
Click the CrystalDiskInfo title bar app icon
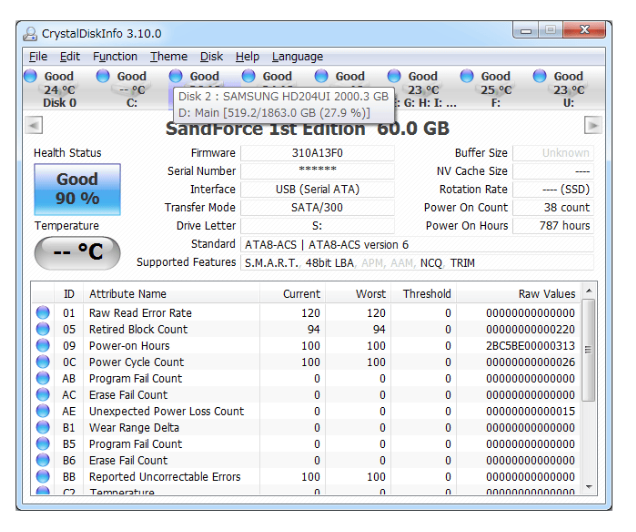pos(30,34)
